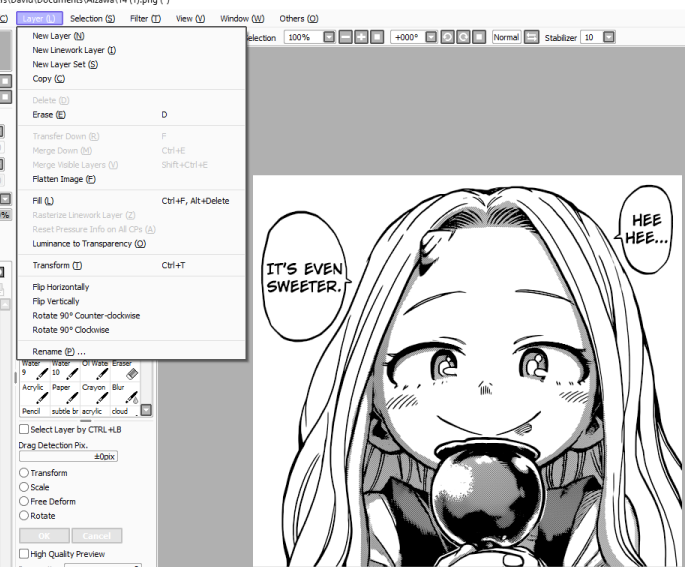Adjust Drag Detection Pix slider

[x=68, y=456]
